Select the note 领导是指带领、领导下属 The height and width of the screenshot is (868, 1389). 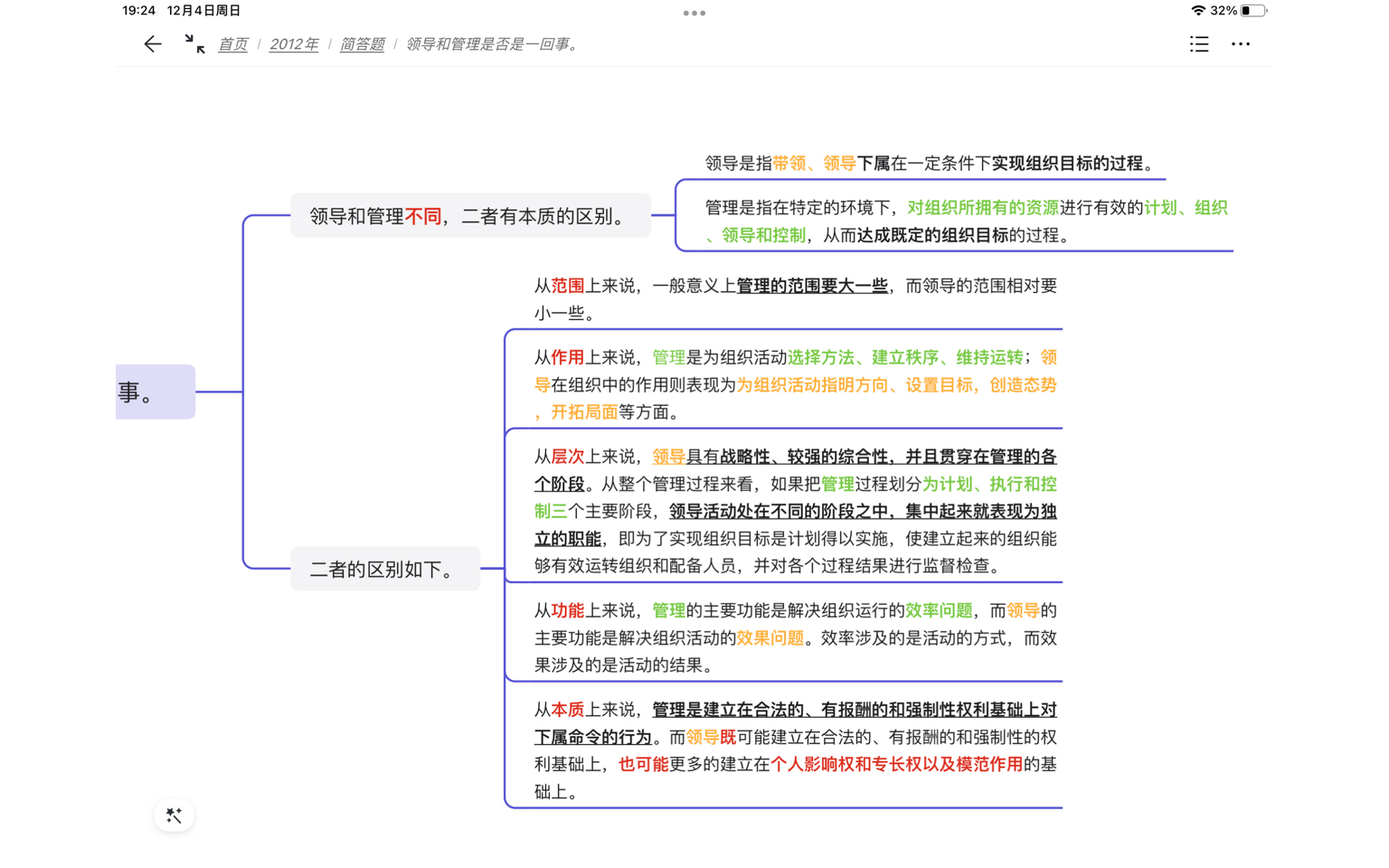[930, 164]
